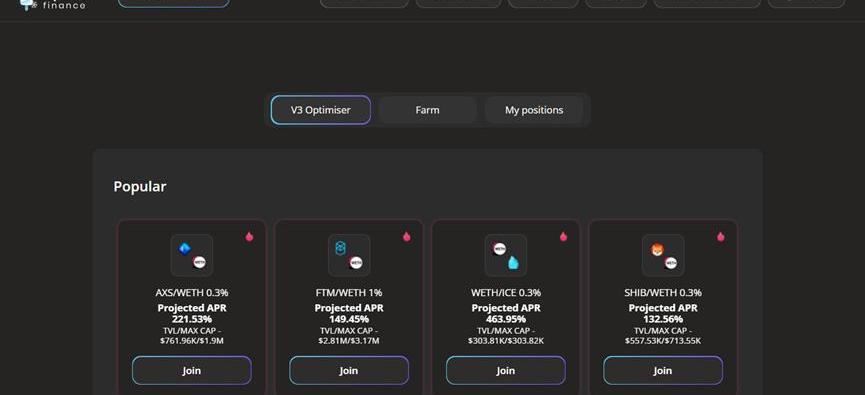Click the flame icon on SHIB/WETH card
This screenshot has height=395, width=865.
click(720, 237)
